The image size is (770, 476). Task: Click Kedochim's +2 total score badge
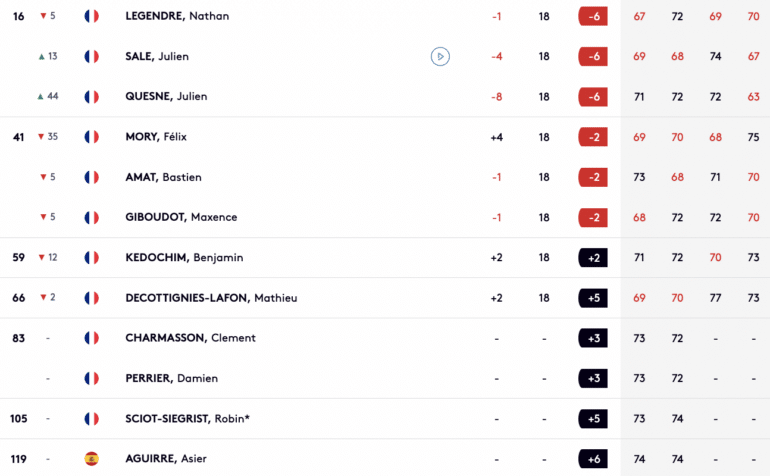pyautogui.click(x=593, y=258)
